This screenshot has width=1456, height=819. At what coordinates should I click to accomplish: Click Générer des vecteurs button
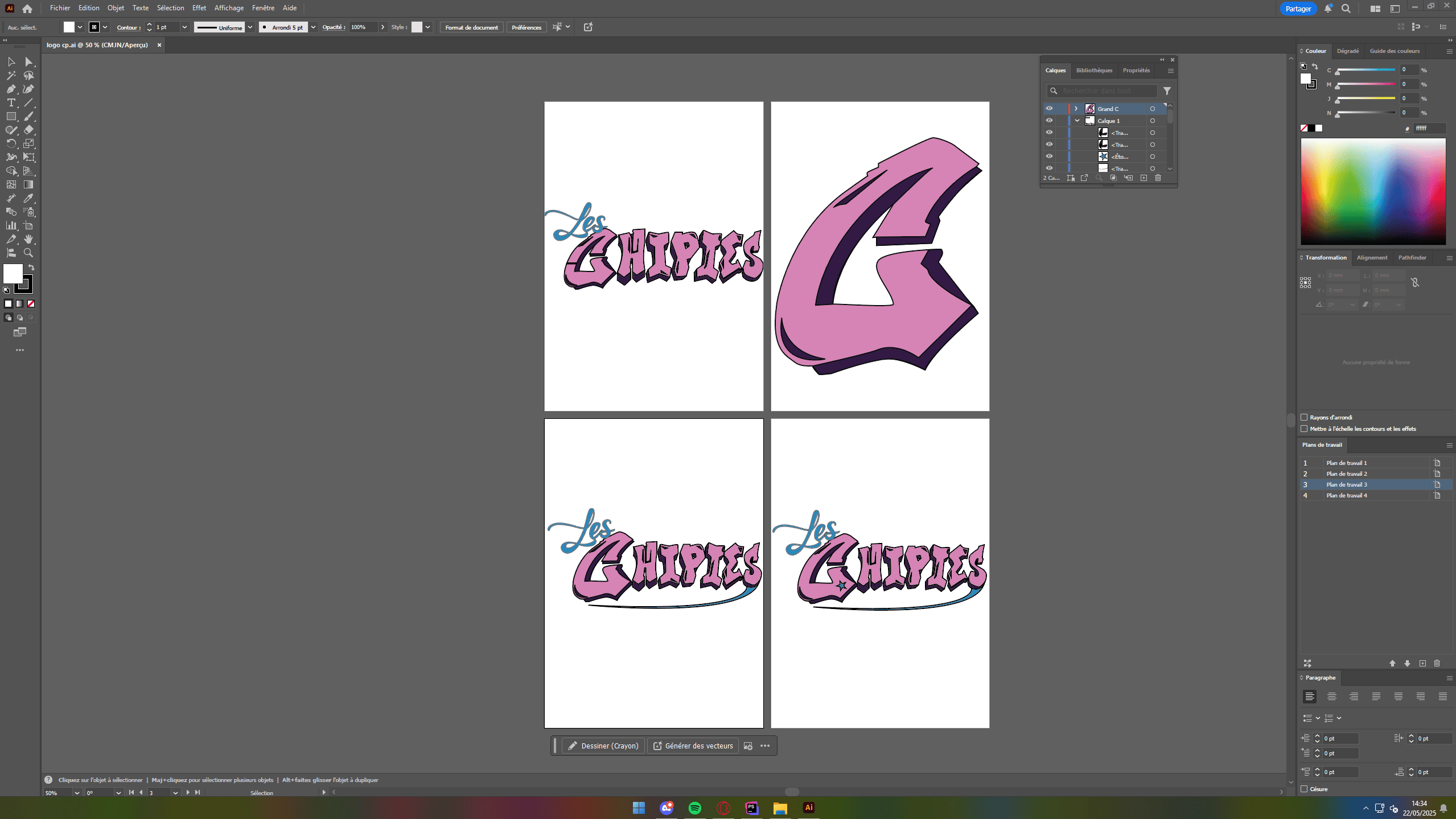pos(693,746)
